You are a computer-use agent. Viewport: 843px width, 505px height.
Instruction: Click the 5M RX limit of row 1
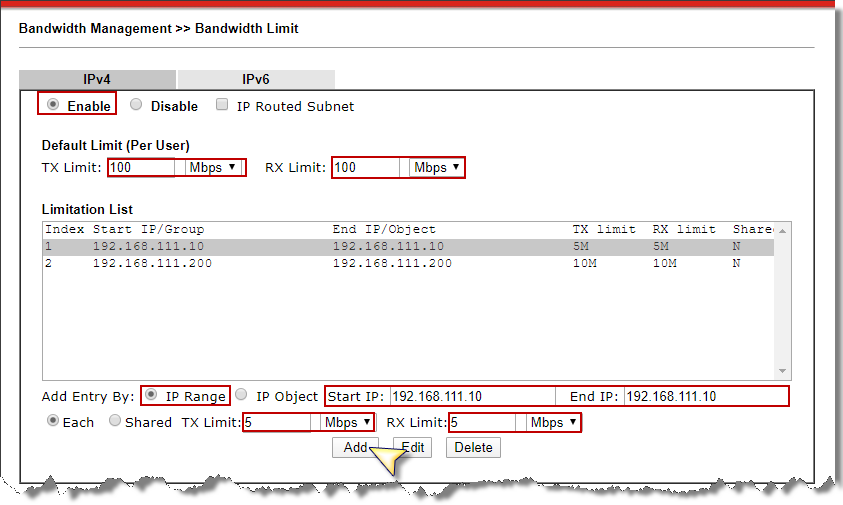coord(661,247)
